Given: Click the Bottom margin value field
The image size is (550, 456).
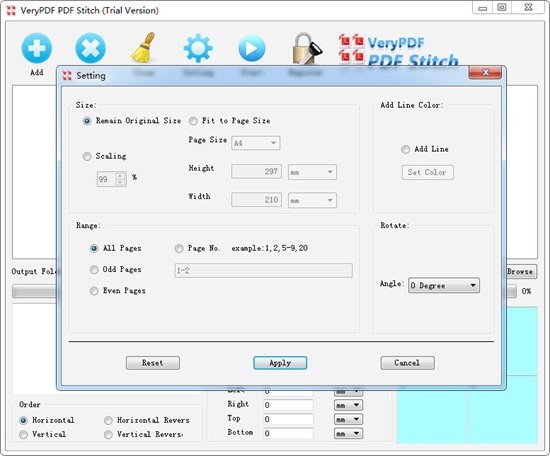Looking at the screenshot, I should click(288, 434).
